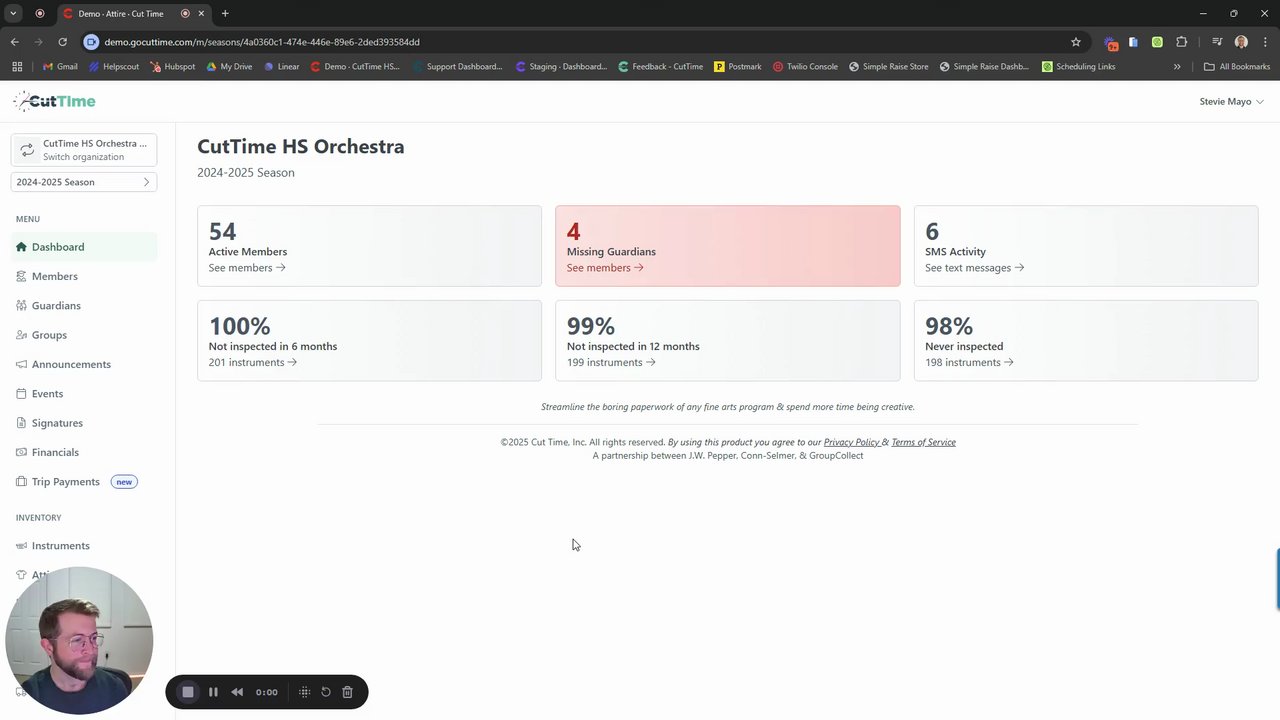Open Instruments under Inventory
Screen dimensions: 1280x720
(x=61, y=545)
